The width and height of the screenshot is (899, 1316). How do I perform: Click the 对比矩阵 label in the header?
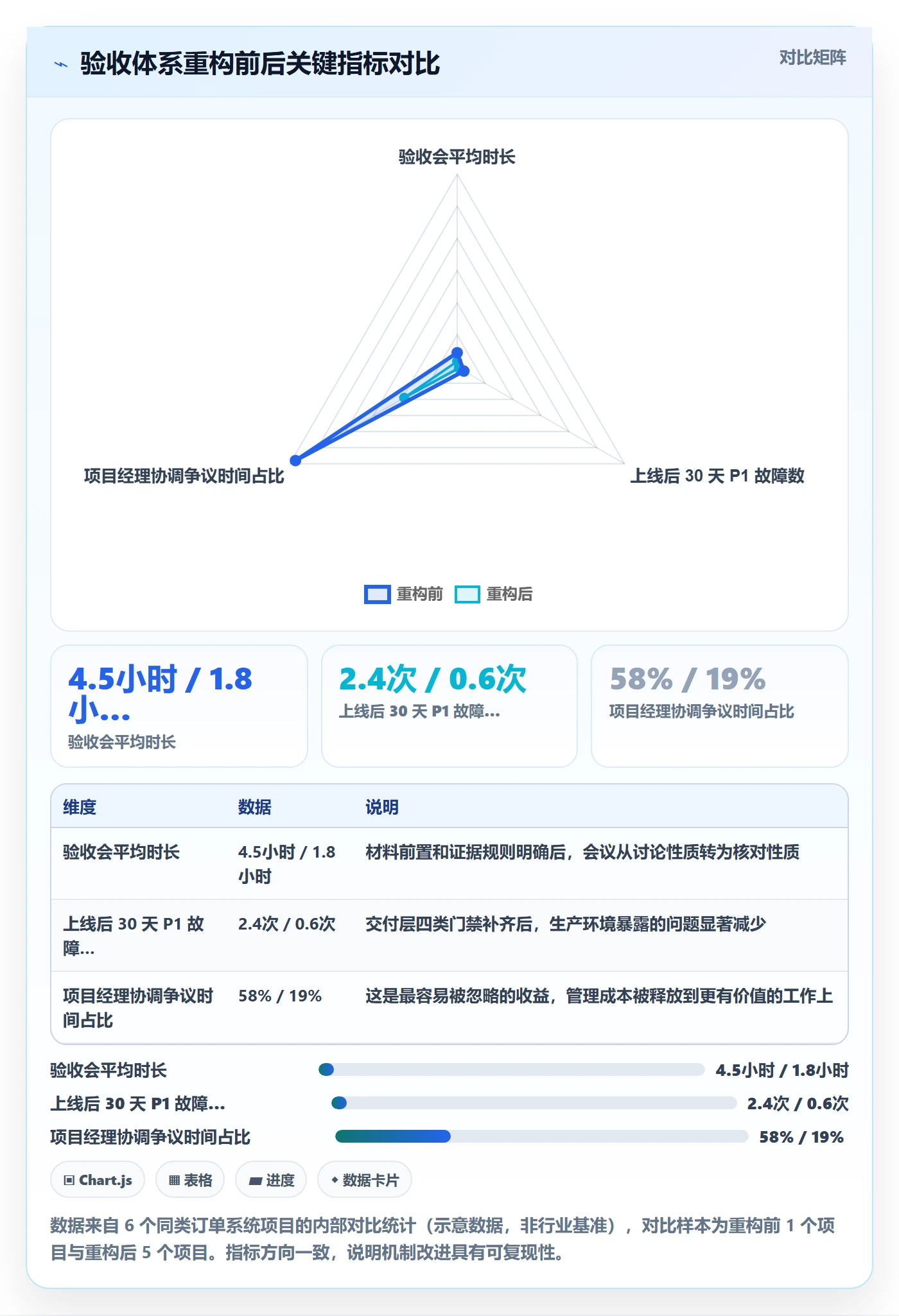point(812,58)
